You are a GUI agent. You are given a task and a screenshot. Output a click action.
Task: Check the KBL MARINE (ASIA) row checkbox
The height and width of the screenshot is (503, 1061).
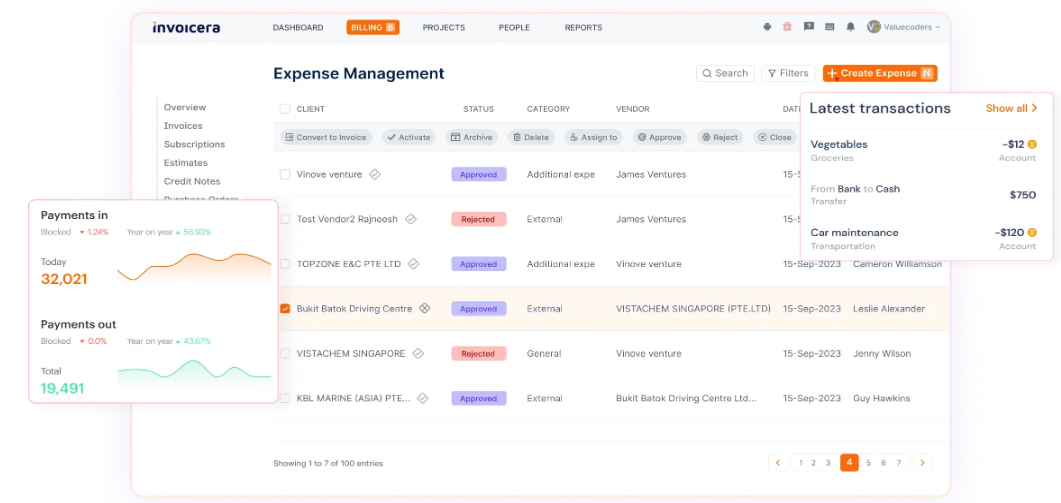[285, 398]
